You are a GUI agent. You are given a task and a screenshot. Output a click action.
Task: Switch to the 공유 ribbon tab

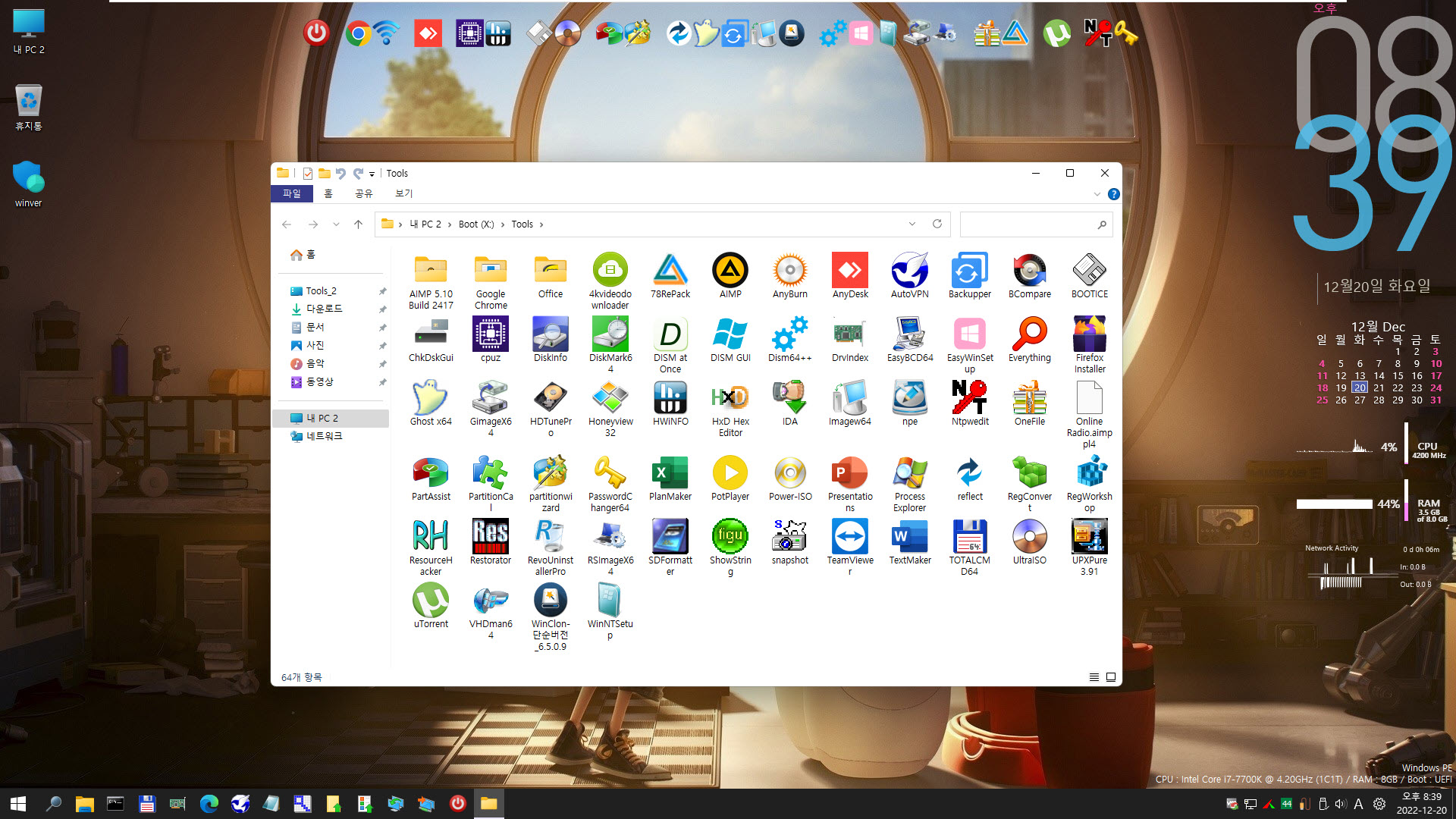[364, 193]
